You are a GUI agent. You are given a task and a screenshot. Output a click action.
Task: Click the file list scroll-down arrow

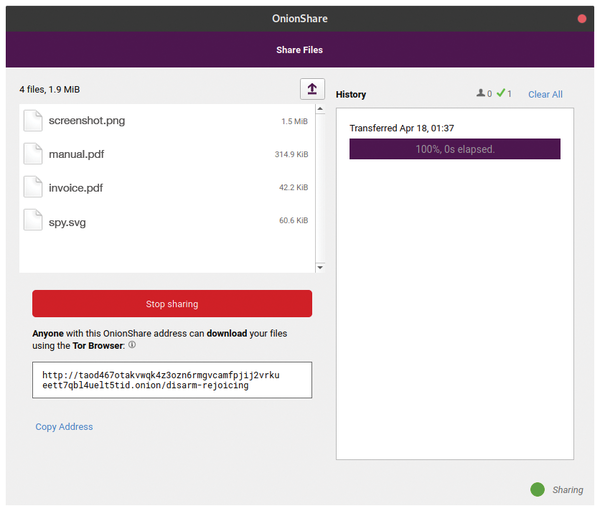pos(320,267)
